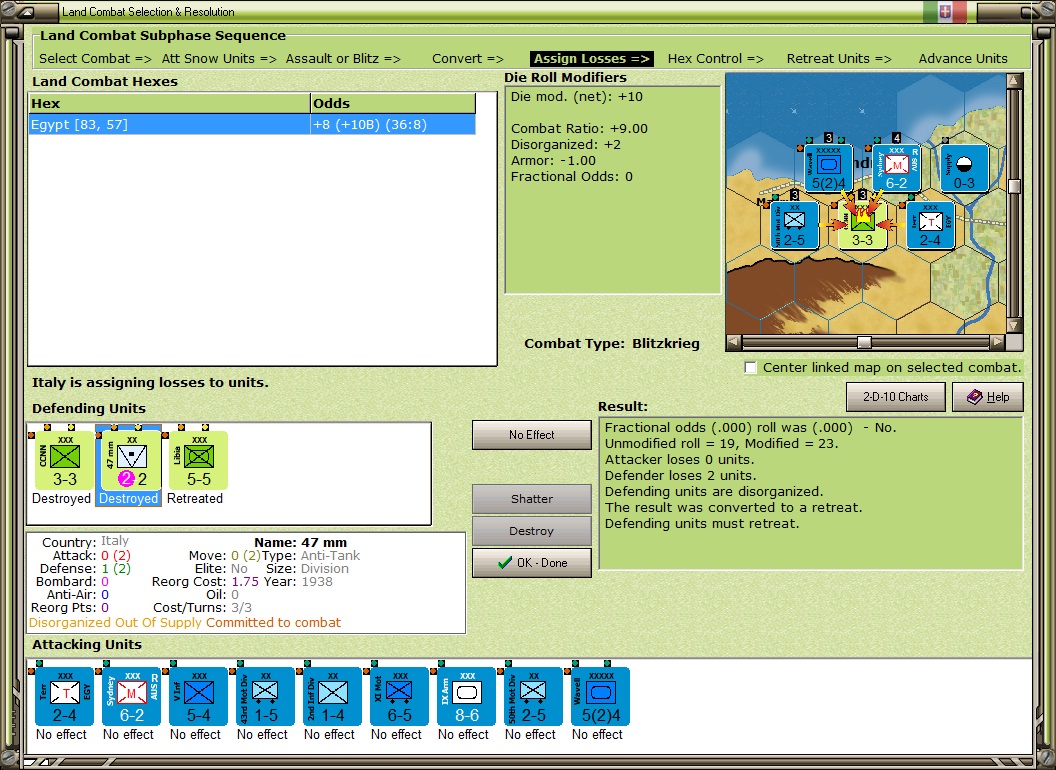The image size is (1056, 770).
Task: Click the Terr EGY 2-4 counter on the map
Action: coord(931,225)
